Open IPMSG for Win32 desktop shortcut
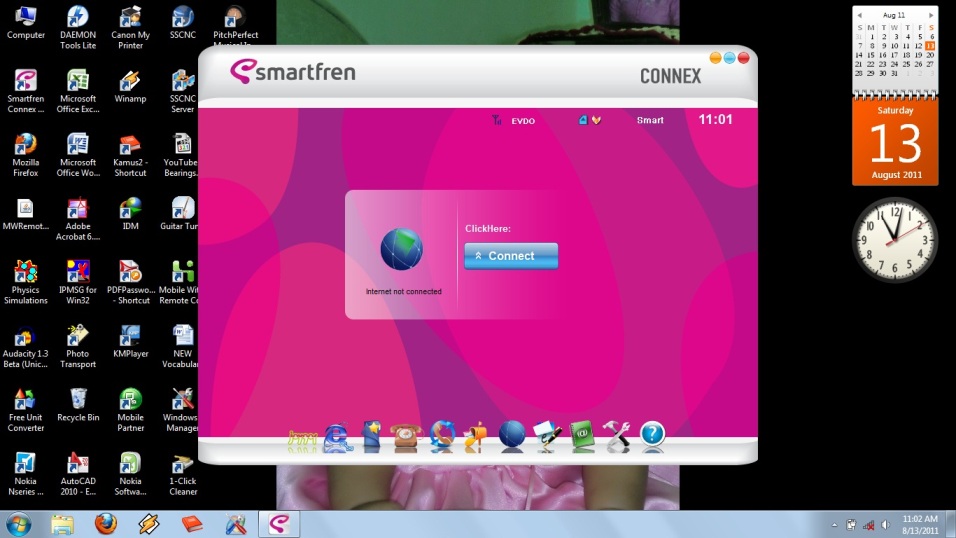This screenshot has width=956, height=538. [x=78, y=282]
